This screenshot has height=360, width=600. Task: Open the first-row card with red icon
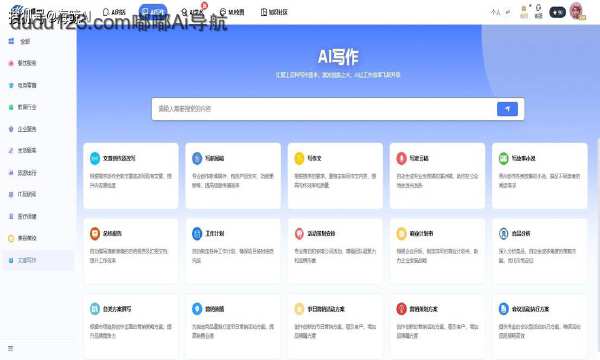437,176
